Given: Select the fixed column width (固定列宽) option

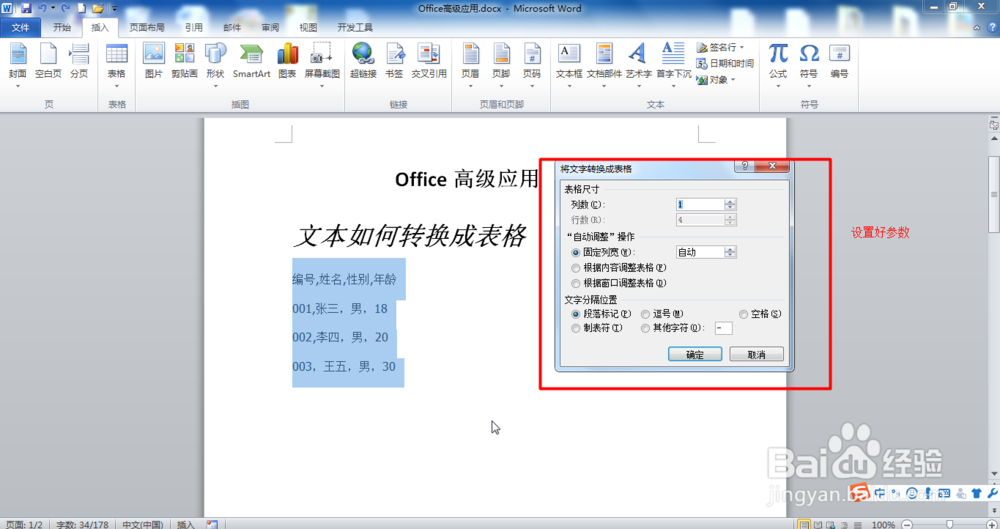Looking at the screenshot, I should coord(603,253).
